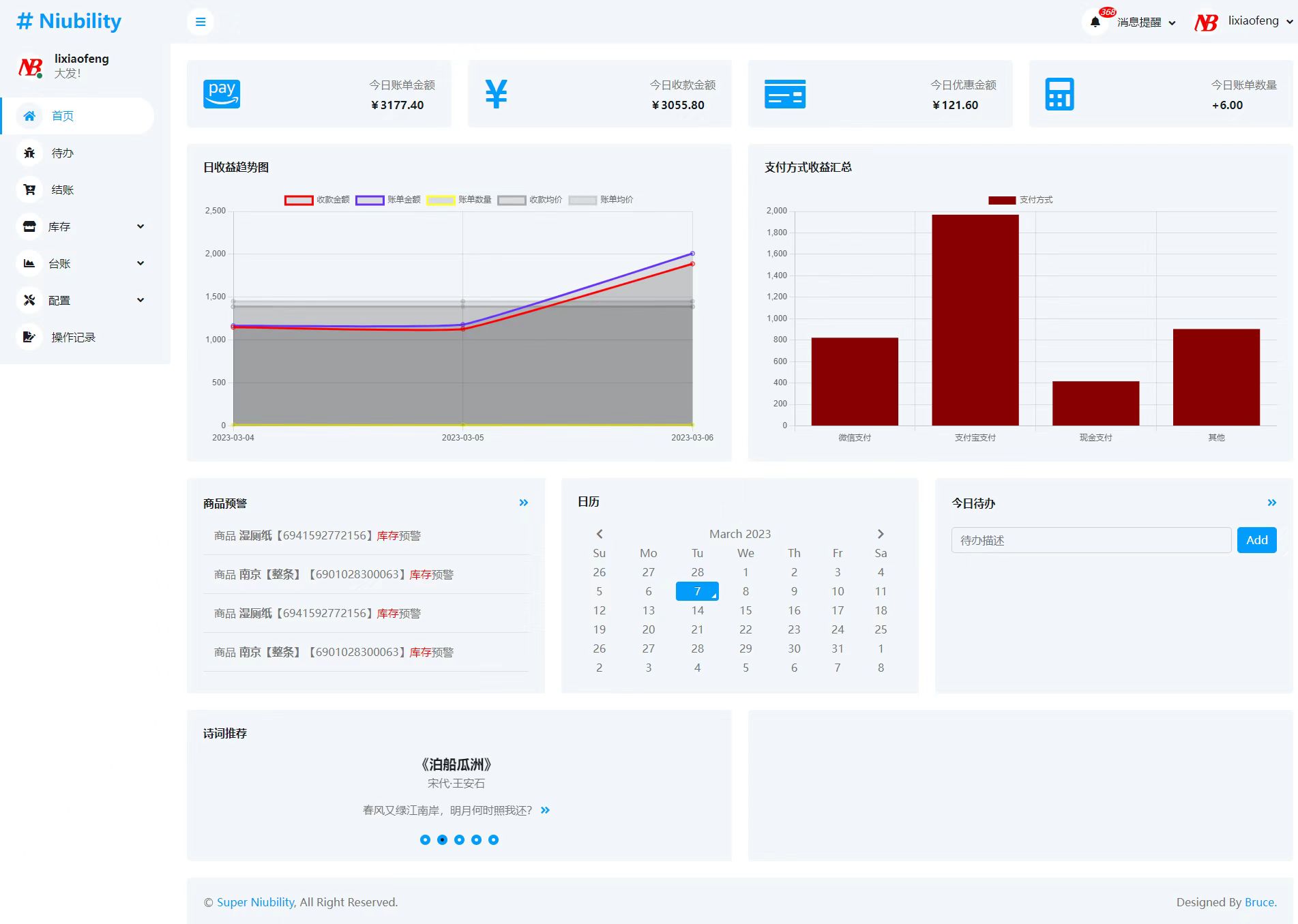The height and width of the screenshot is (924, 1298).
Task: Open the 操作记录 menu item
Action: [78, 337]
